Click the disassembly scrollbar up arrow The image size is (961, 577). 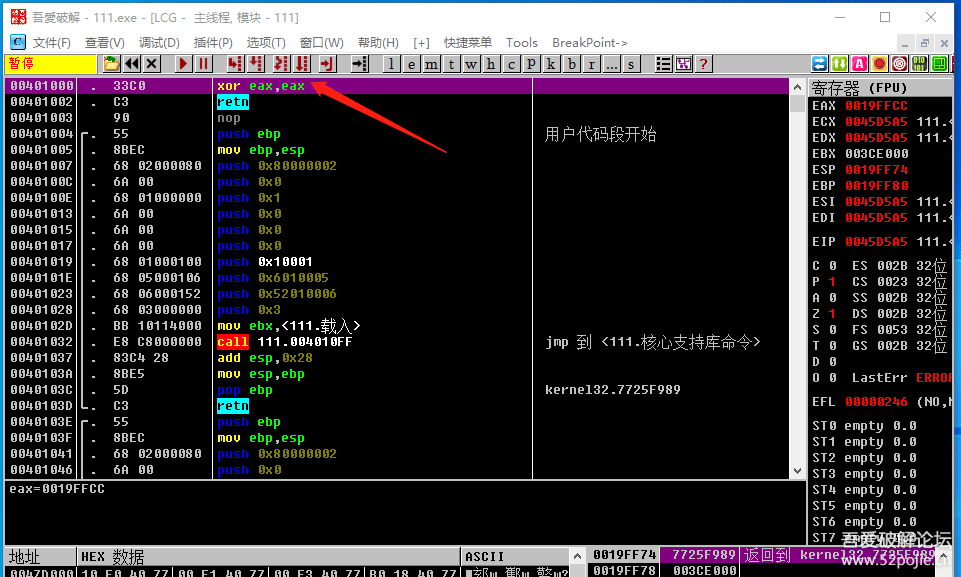click(797, 86)
